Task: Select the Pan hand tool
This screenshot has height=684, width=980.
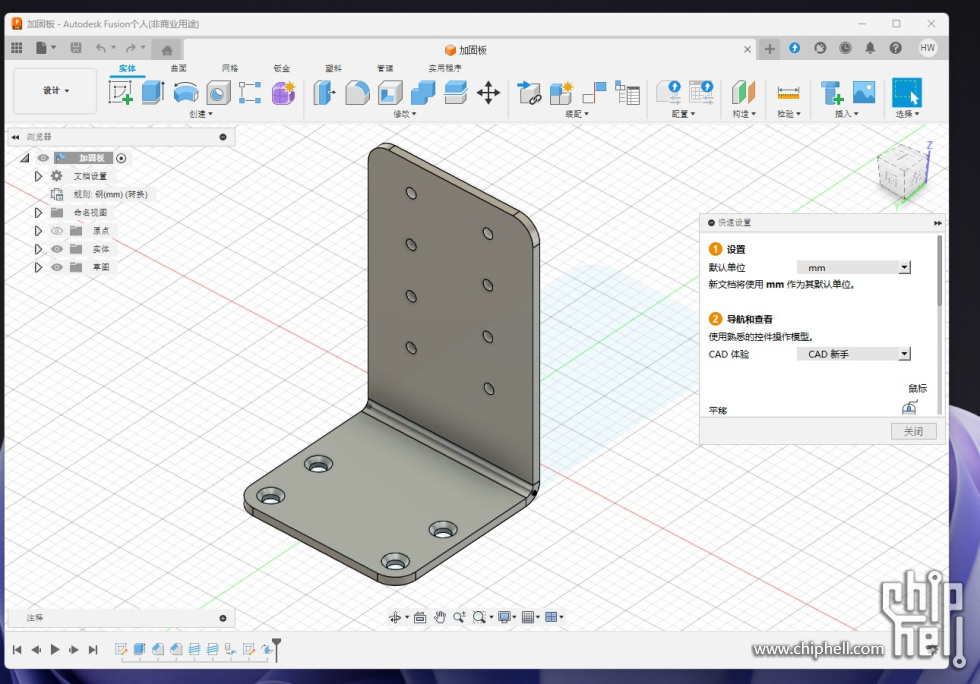Action: (x=440, y=617)
